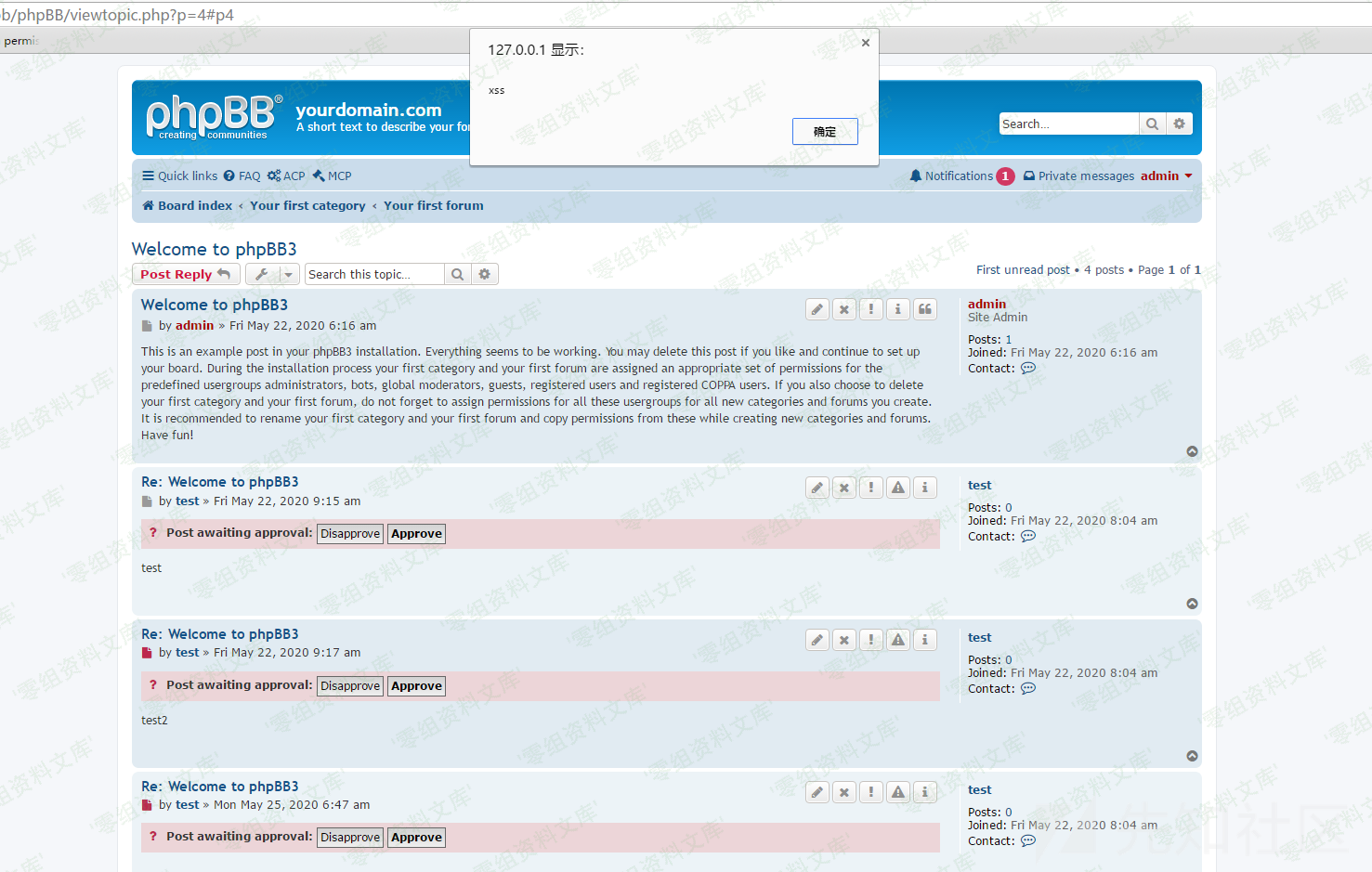Jump to top arrow in admin's post
The width and height of the screenshot is (1372, 872).
tap(1192, 451)
